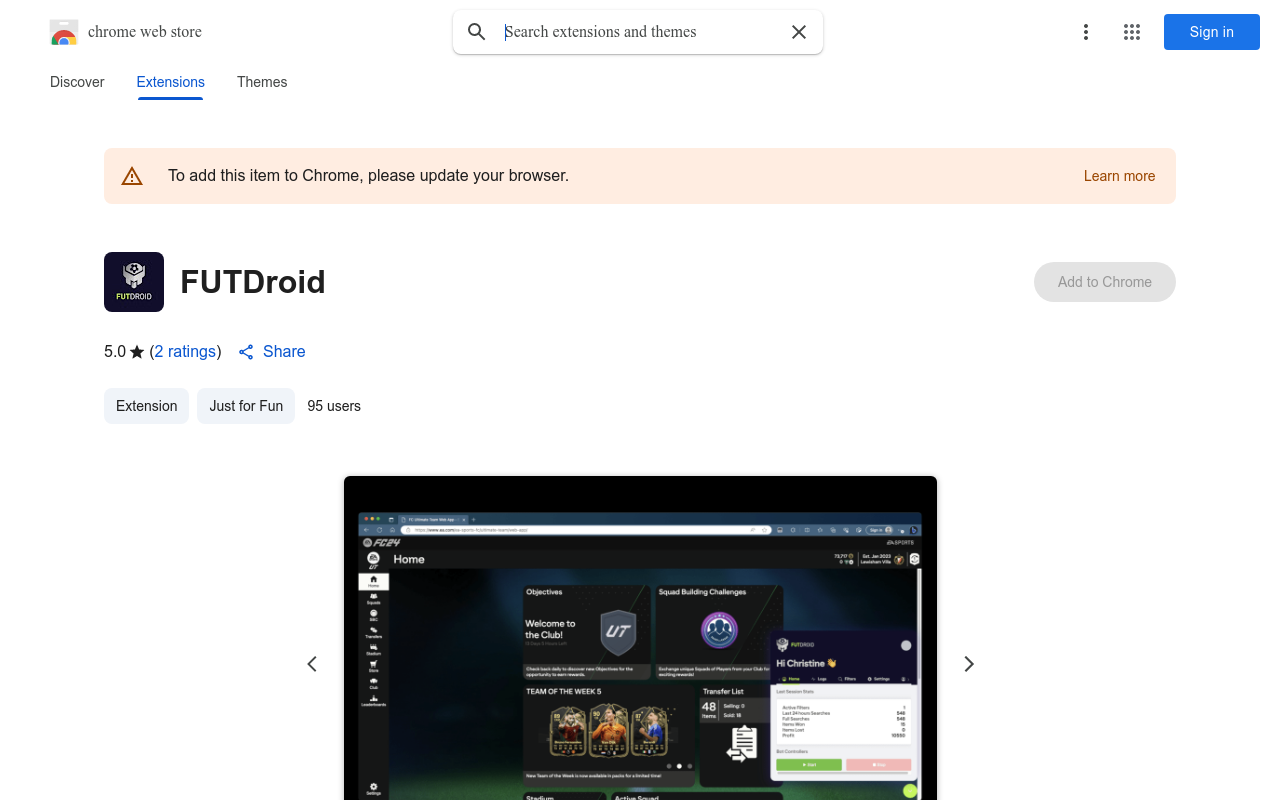
Task: Click the Share link
Action: click(284, 352)
